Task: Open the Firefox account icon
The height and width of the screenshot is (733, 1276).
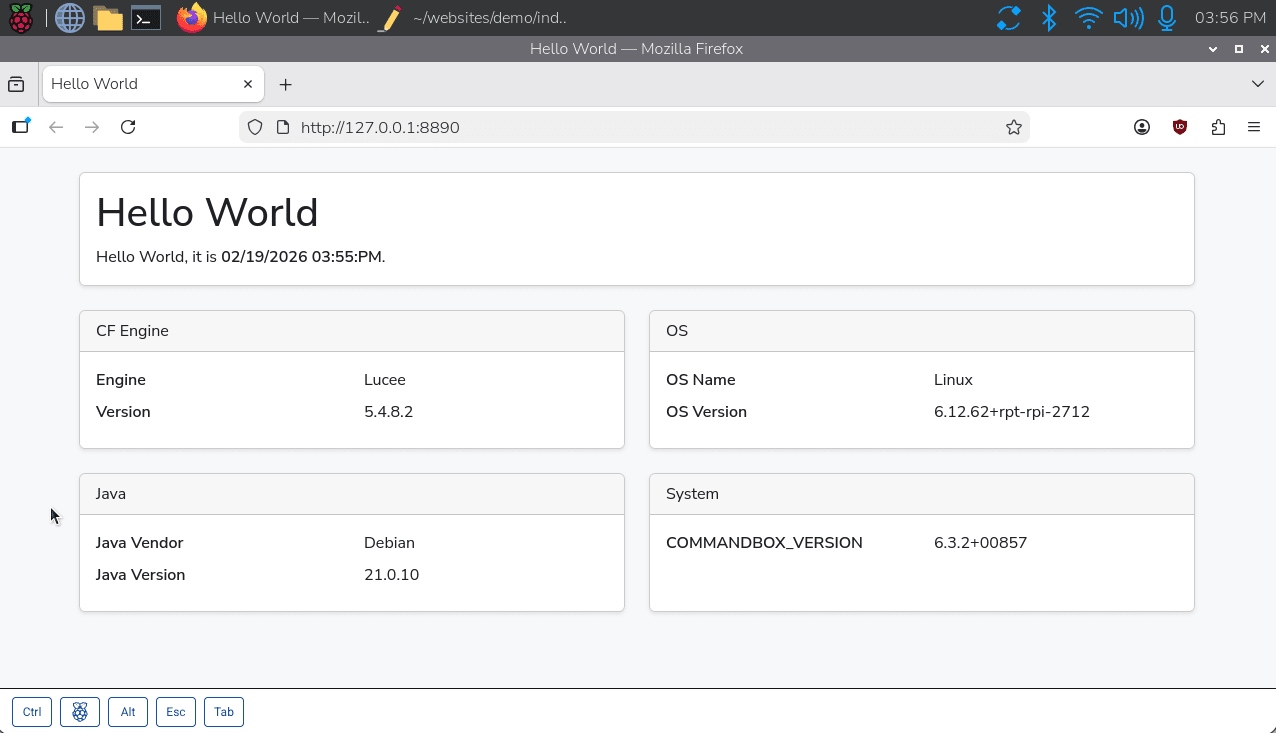Action: pyautogui.click(x=1141, y=127)
